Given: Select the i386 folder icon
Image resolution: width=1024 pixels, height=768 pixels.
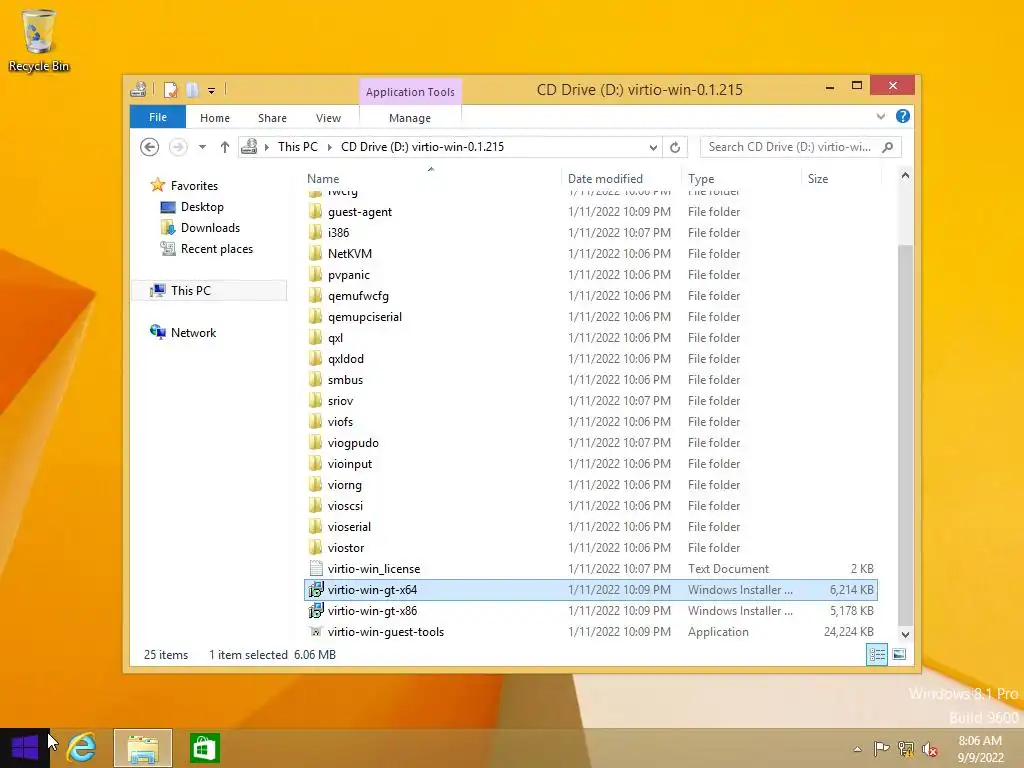Looking at the screenshot, I should click(315, 232).
